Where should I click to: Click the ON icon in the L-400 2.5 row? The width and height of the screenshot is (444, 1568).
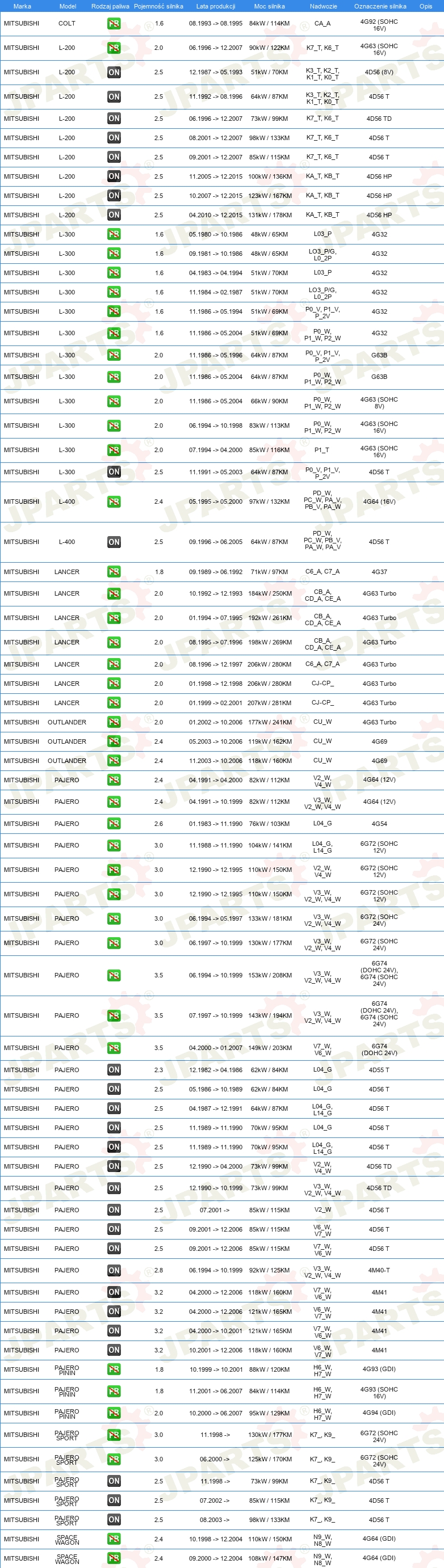(114, 542)
